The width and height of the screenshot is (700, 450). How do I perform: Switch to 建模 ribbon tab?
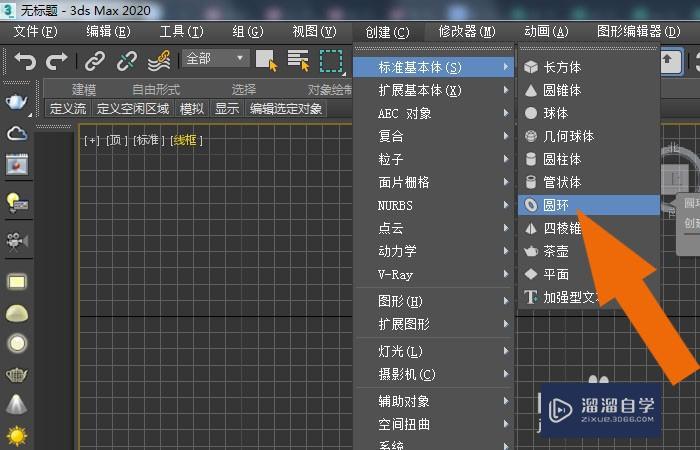pos(84,90)
